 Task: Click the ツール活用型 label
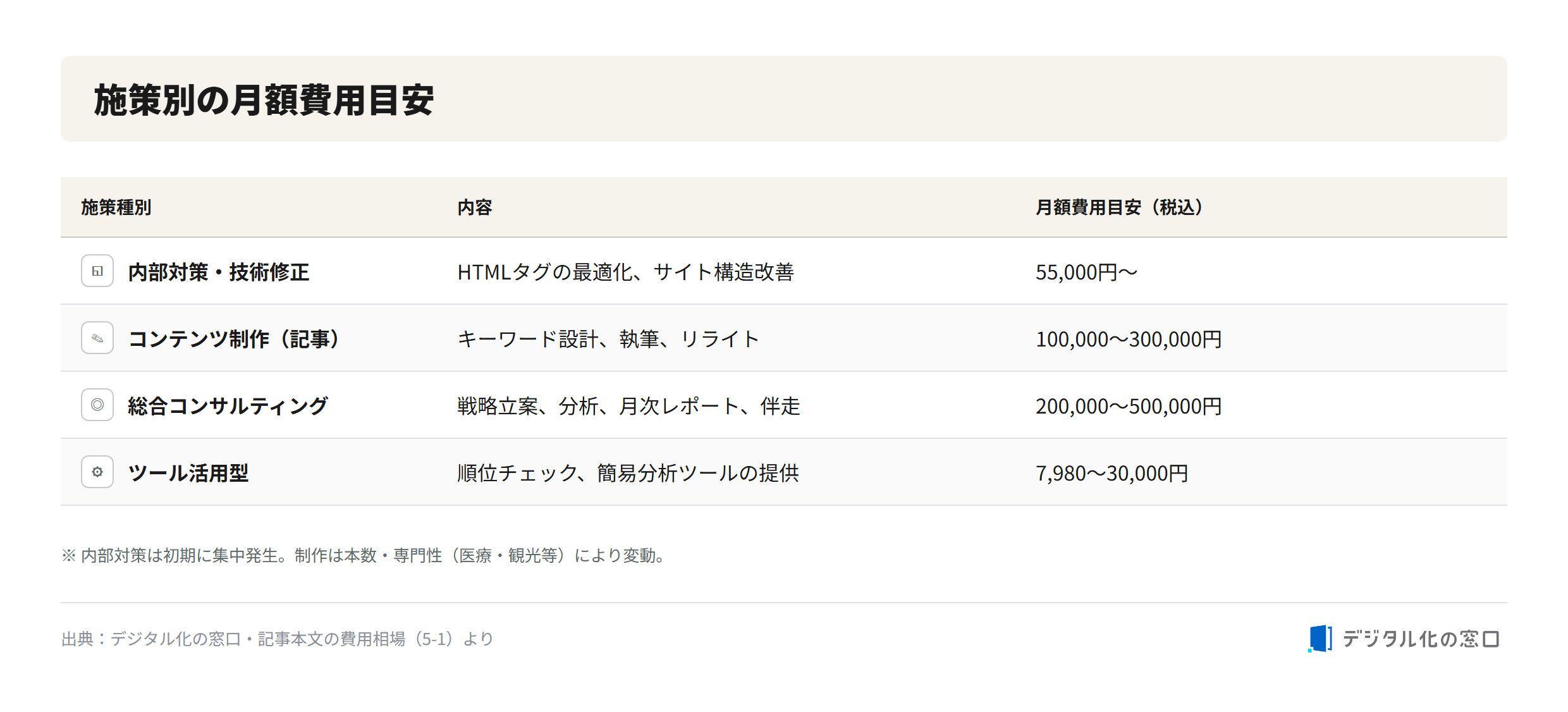(188, 473)
